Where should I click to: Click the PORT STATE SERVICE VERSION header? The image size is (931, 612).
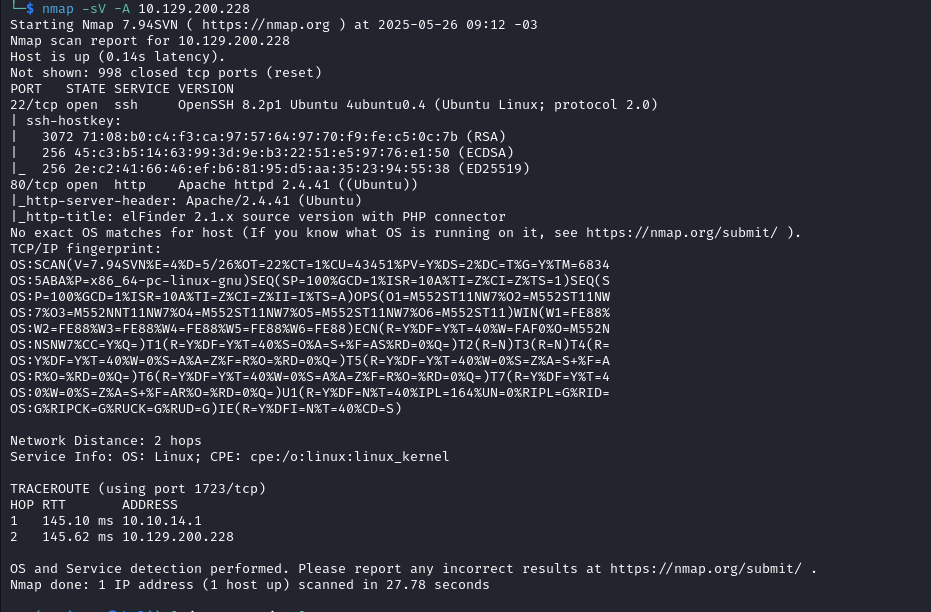click(x=122, y=89)
